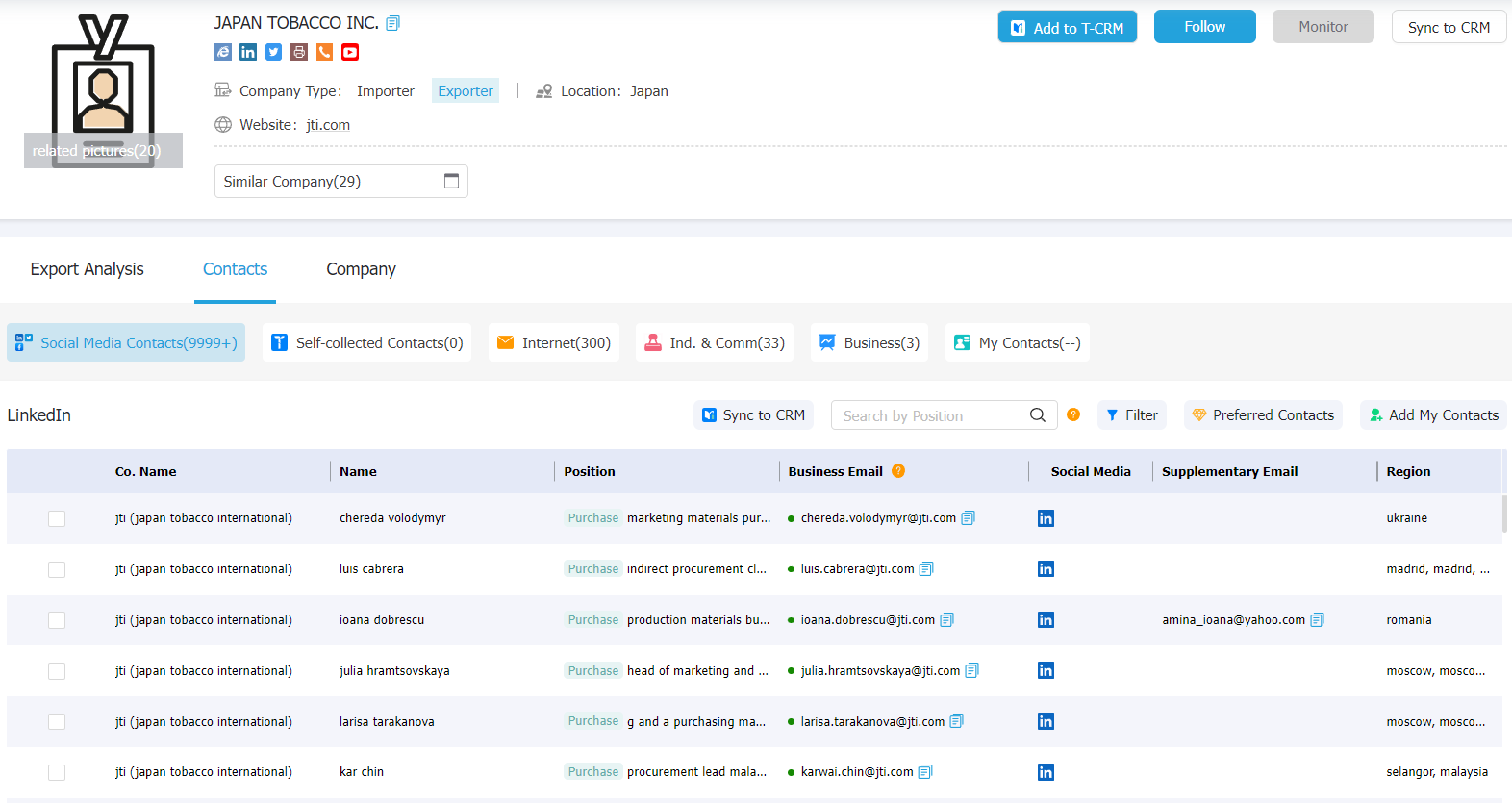Focus the Search by Position field

[928, 415]
